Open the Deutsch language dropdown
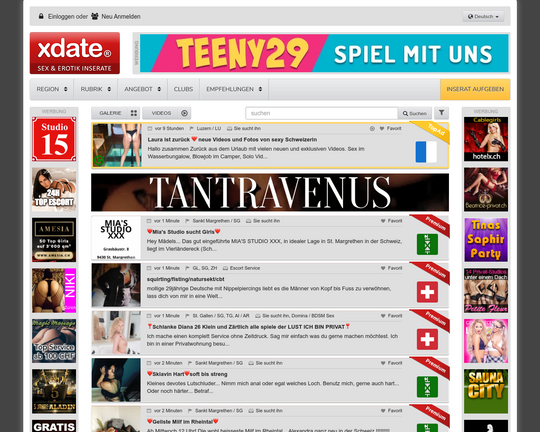The height and width of the screenshot is (432, 540). click(483, 16)
